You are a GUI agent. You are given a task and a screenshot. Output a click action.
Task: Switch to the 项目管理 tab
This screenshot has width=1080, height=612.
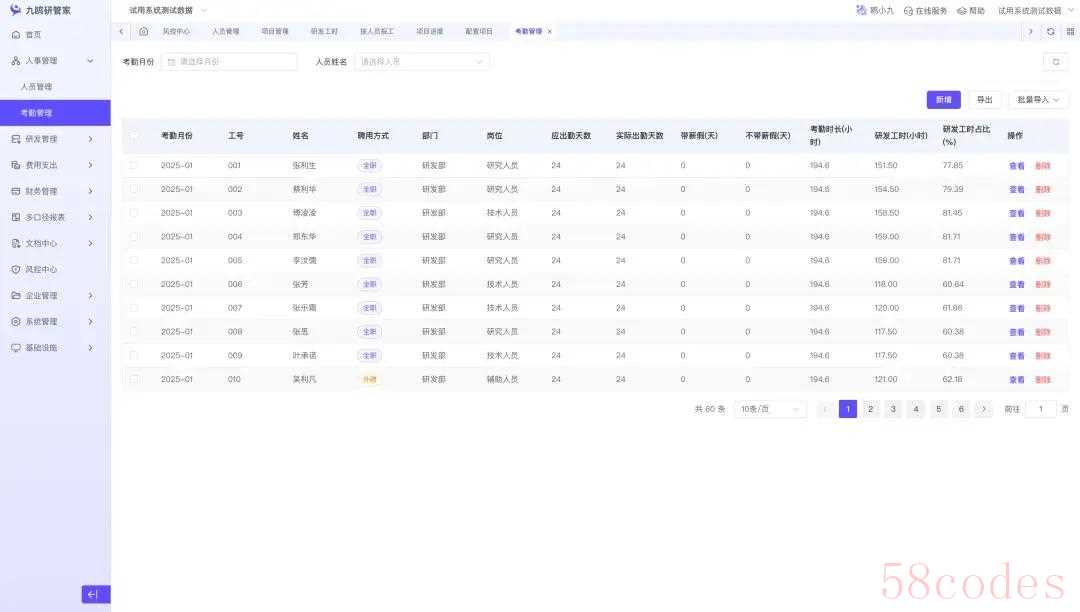pos(275,31)
